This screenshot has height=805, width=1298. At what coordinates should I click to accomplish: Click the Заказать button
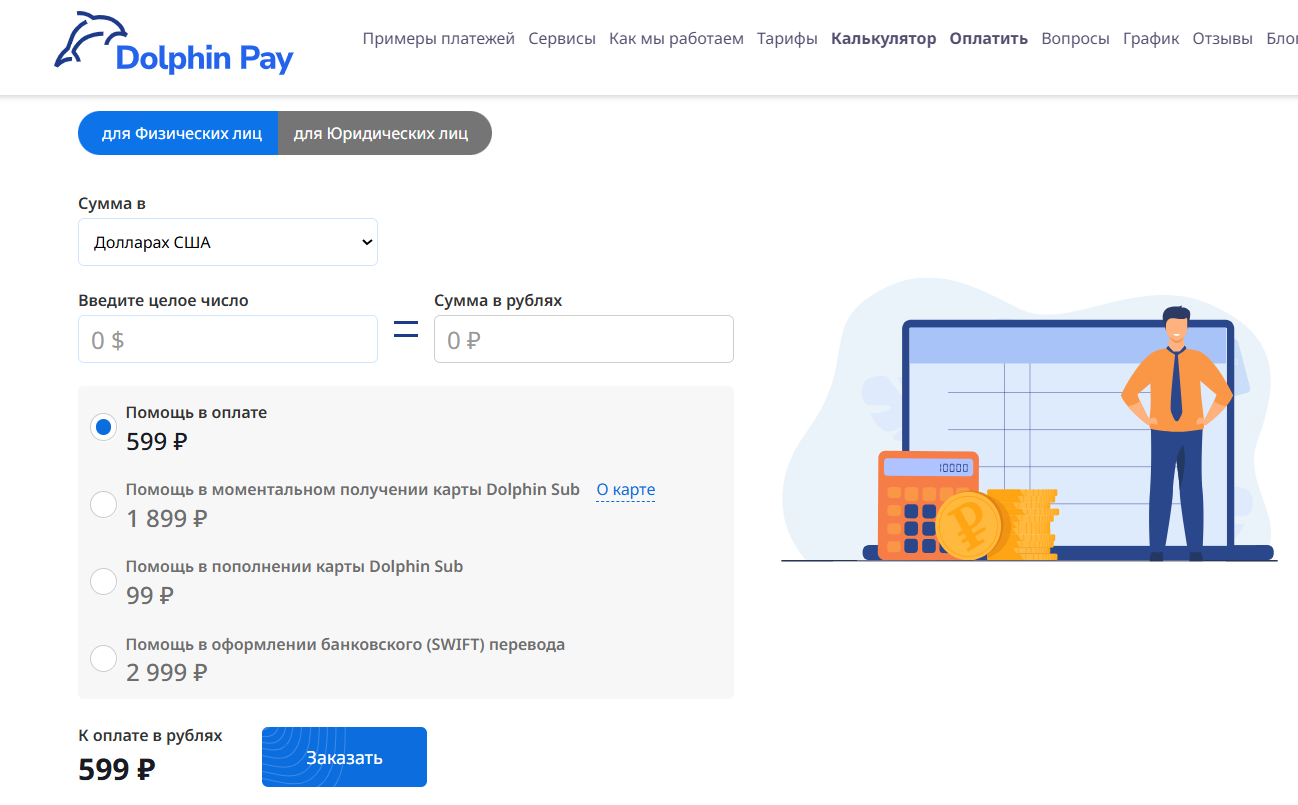coord(344,757)
